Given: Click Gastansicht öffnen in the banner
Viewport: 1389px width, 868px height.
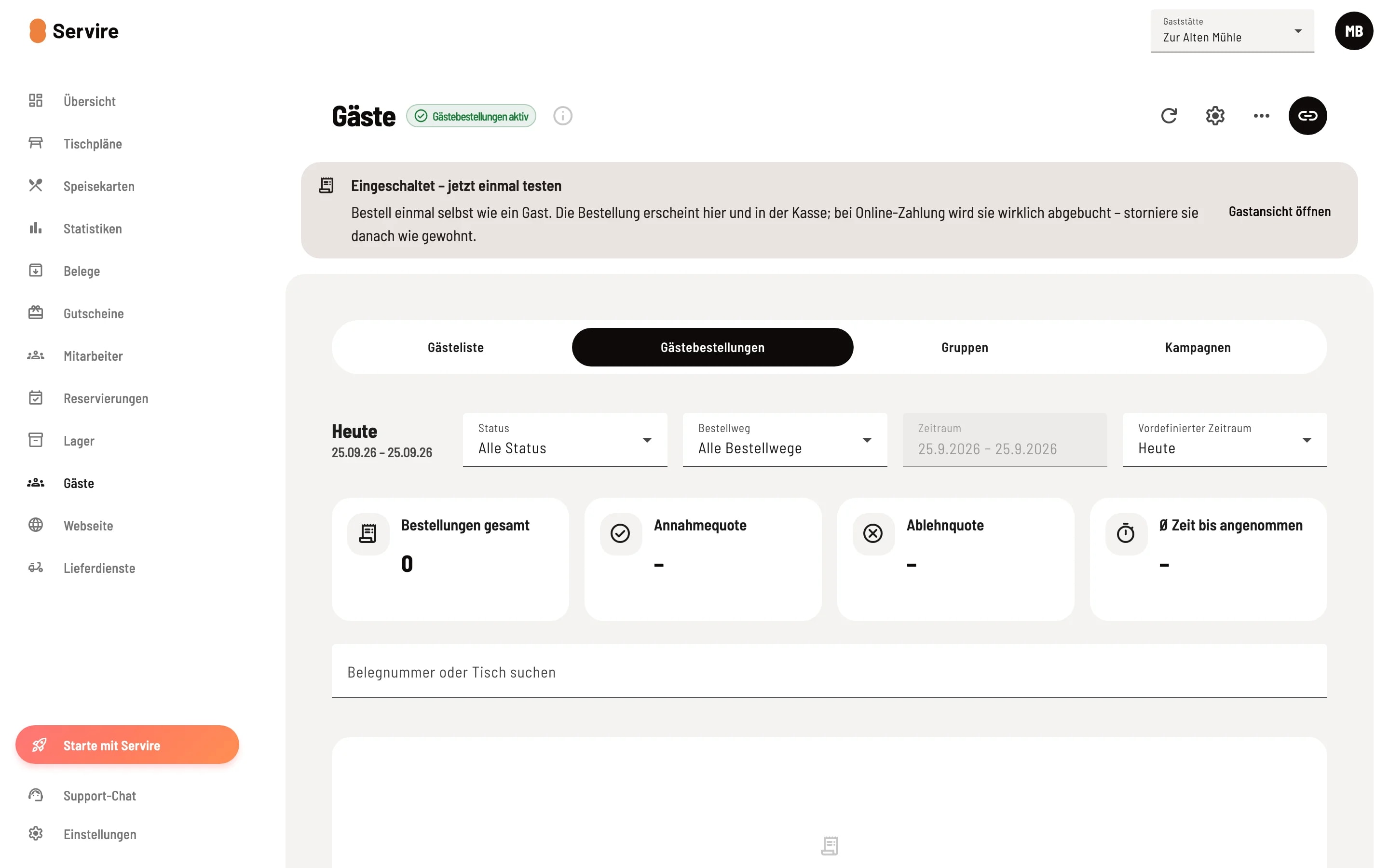Looking at the screenshot, I should (x=1280, y=211).
